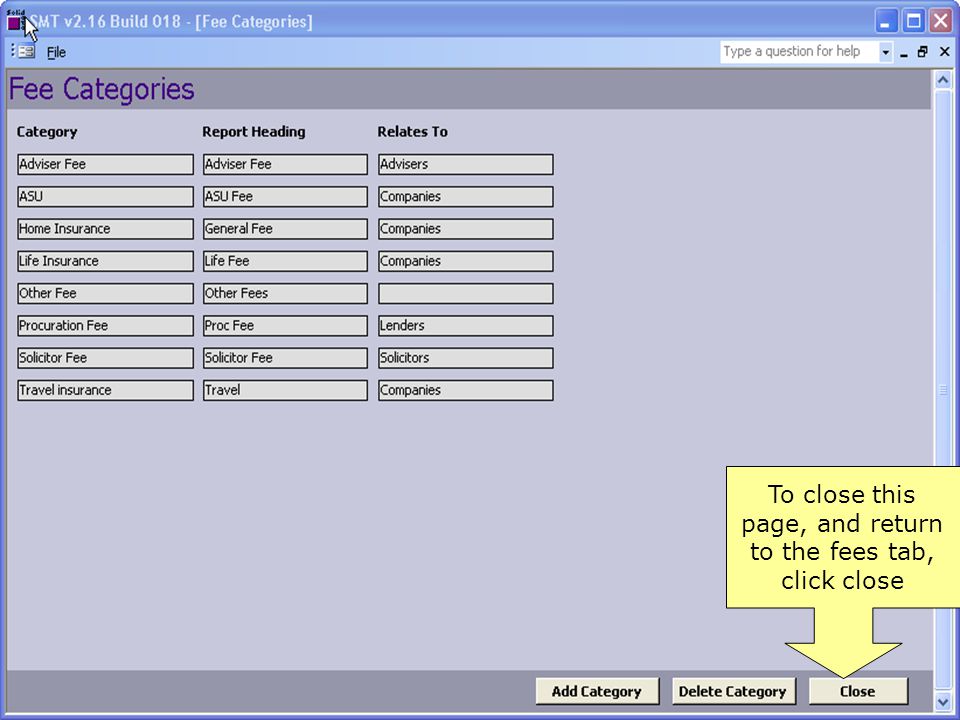
Task: Open the File menu
Action: [x=56, y=53]
